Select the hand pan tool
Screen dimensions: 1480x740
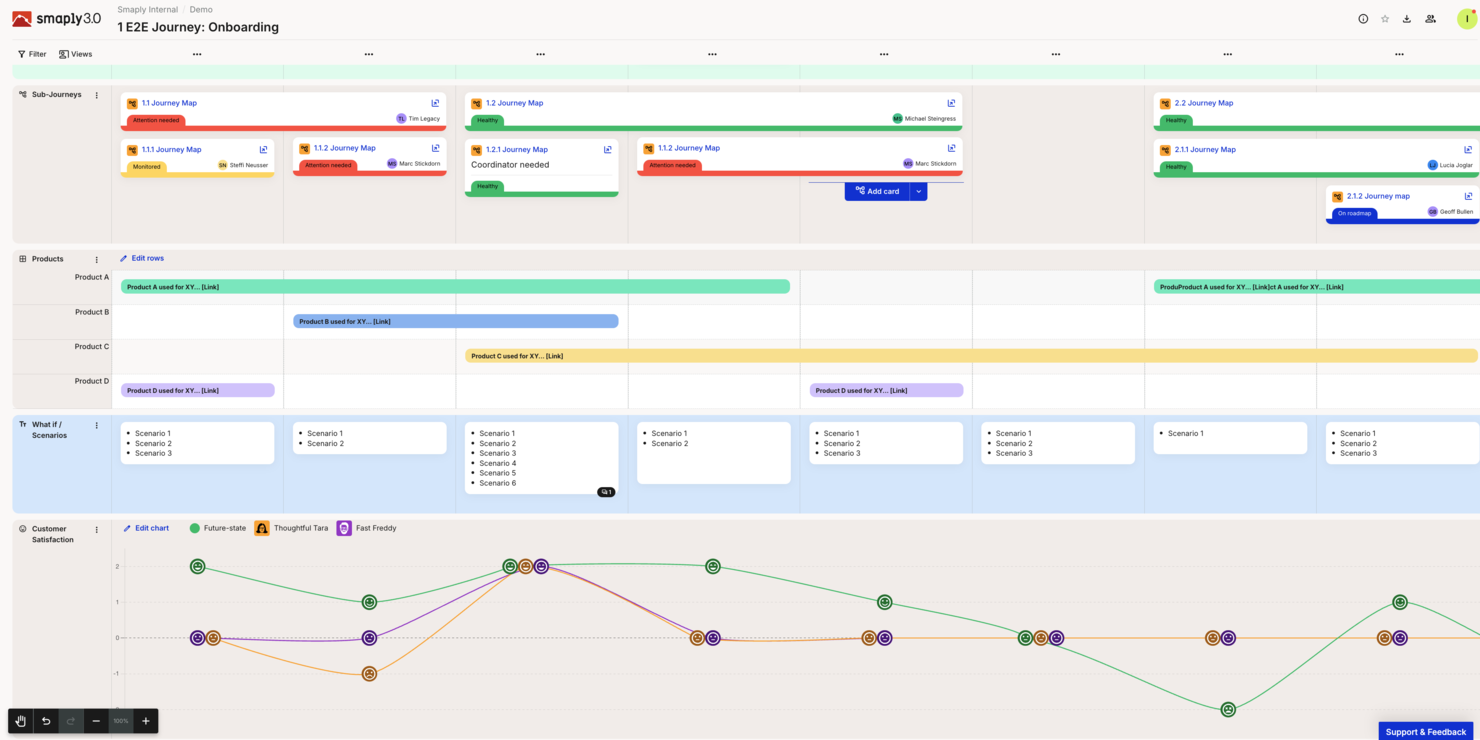(20, 720)
